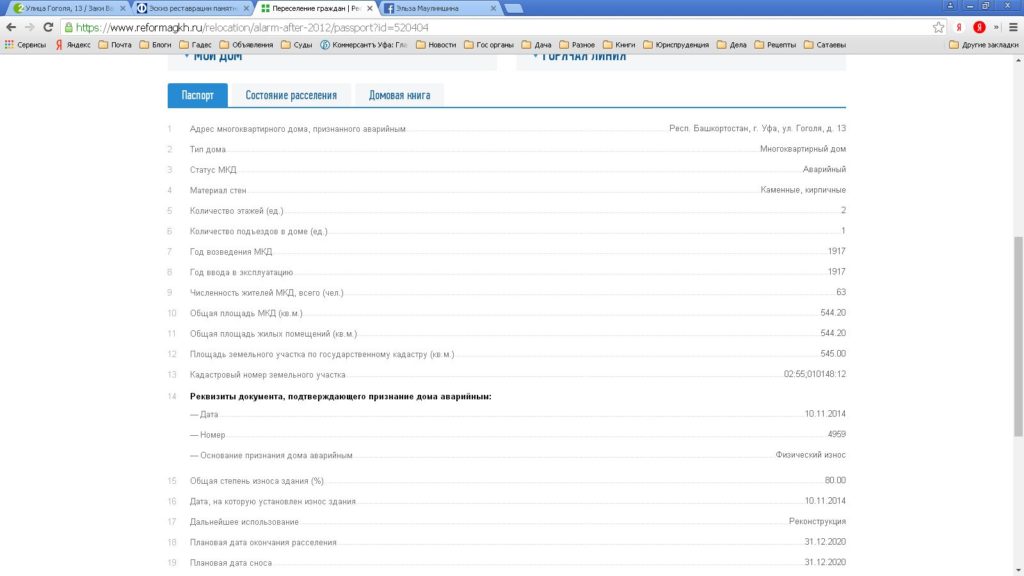Switch to the Состояние расселения tab
The height and width of the screenshot is (576, 1024).
pyautogui.click(x=291, y=95)
